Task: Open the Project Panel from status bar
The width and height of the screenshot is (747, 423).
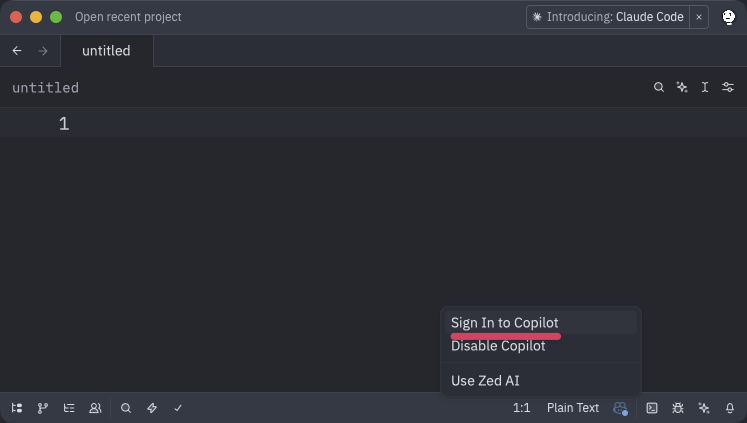Action: point(17,408)
